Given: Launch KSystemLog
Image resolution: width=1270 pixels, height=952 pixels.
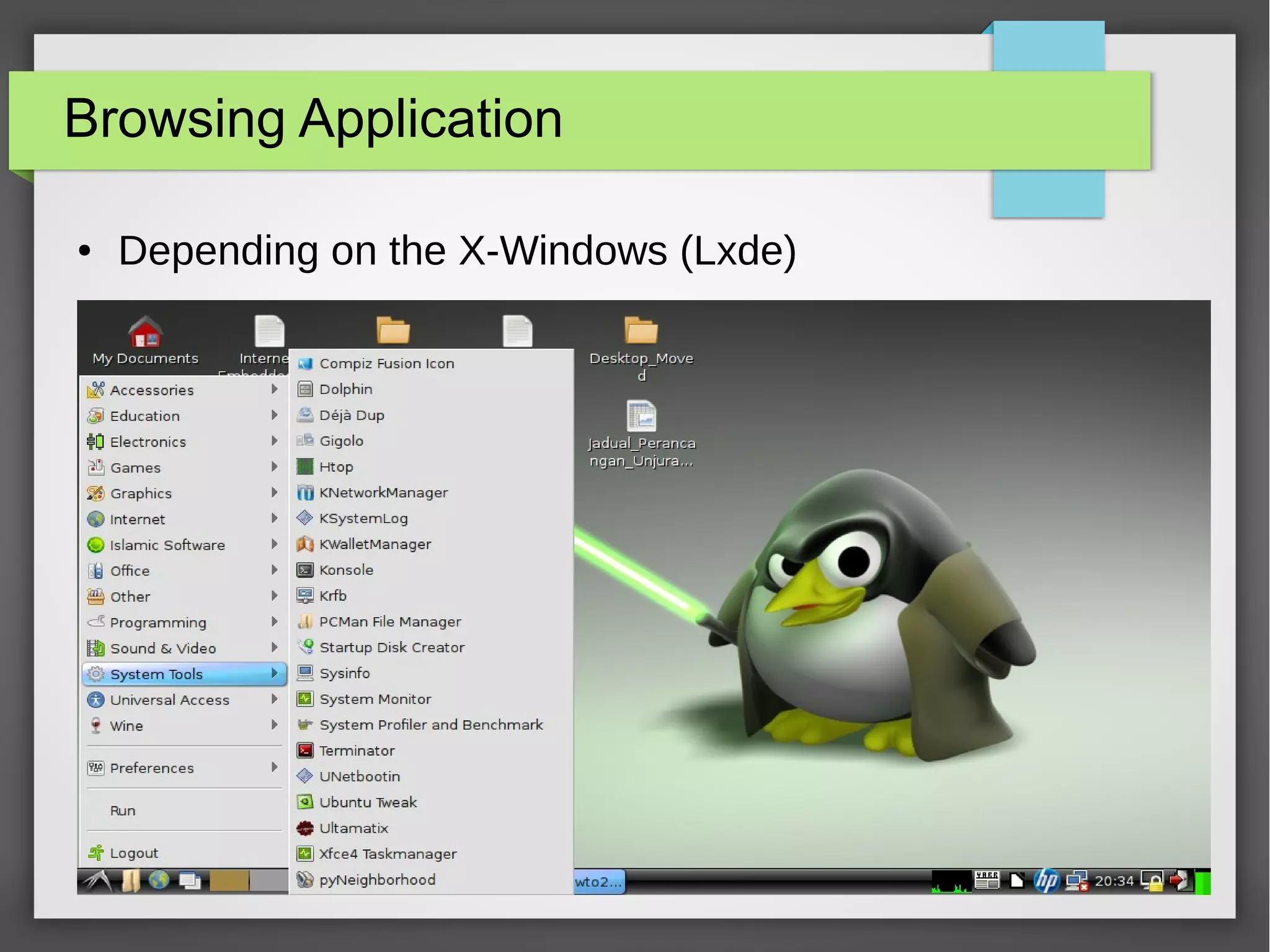Looking at the screenshot, I should [431, 518].
